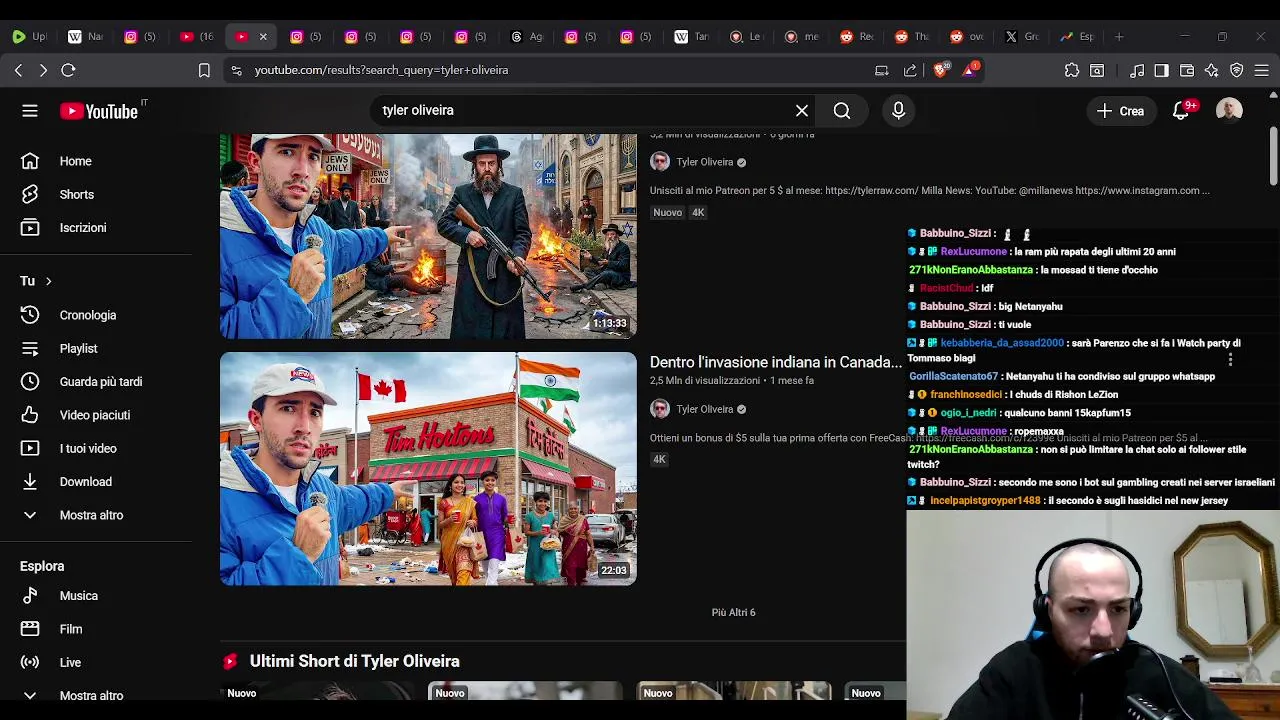Image resolution: width=1280 pixels, height=720 pixels.
Task: Click username kebabberia_da_assad2000 in chat
Action: pos(1002,343)
